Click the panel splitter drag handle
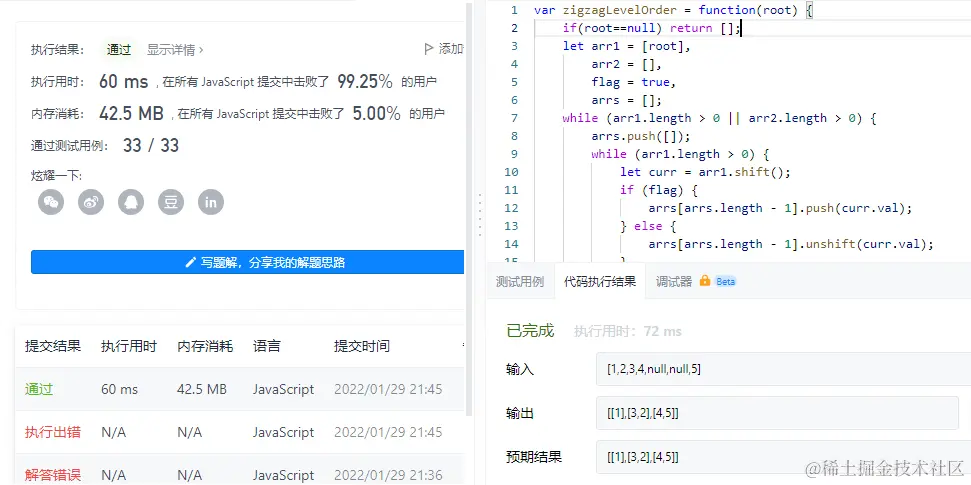 click(x=480, y=214)
